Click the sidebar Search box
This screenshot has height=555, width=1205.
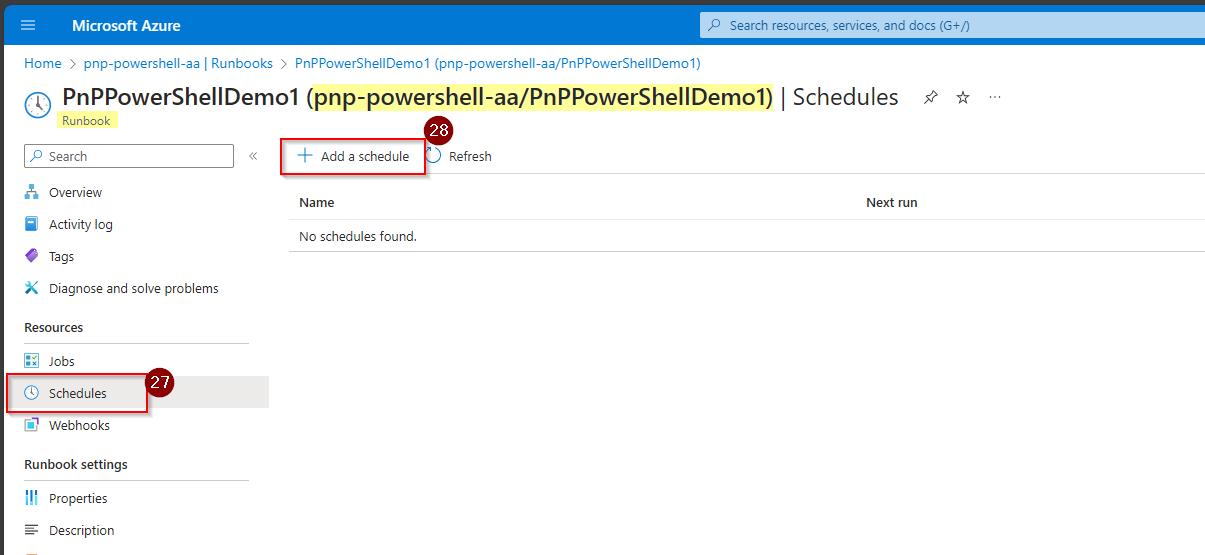pyautogui.click(x=129, y=156)
